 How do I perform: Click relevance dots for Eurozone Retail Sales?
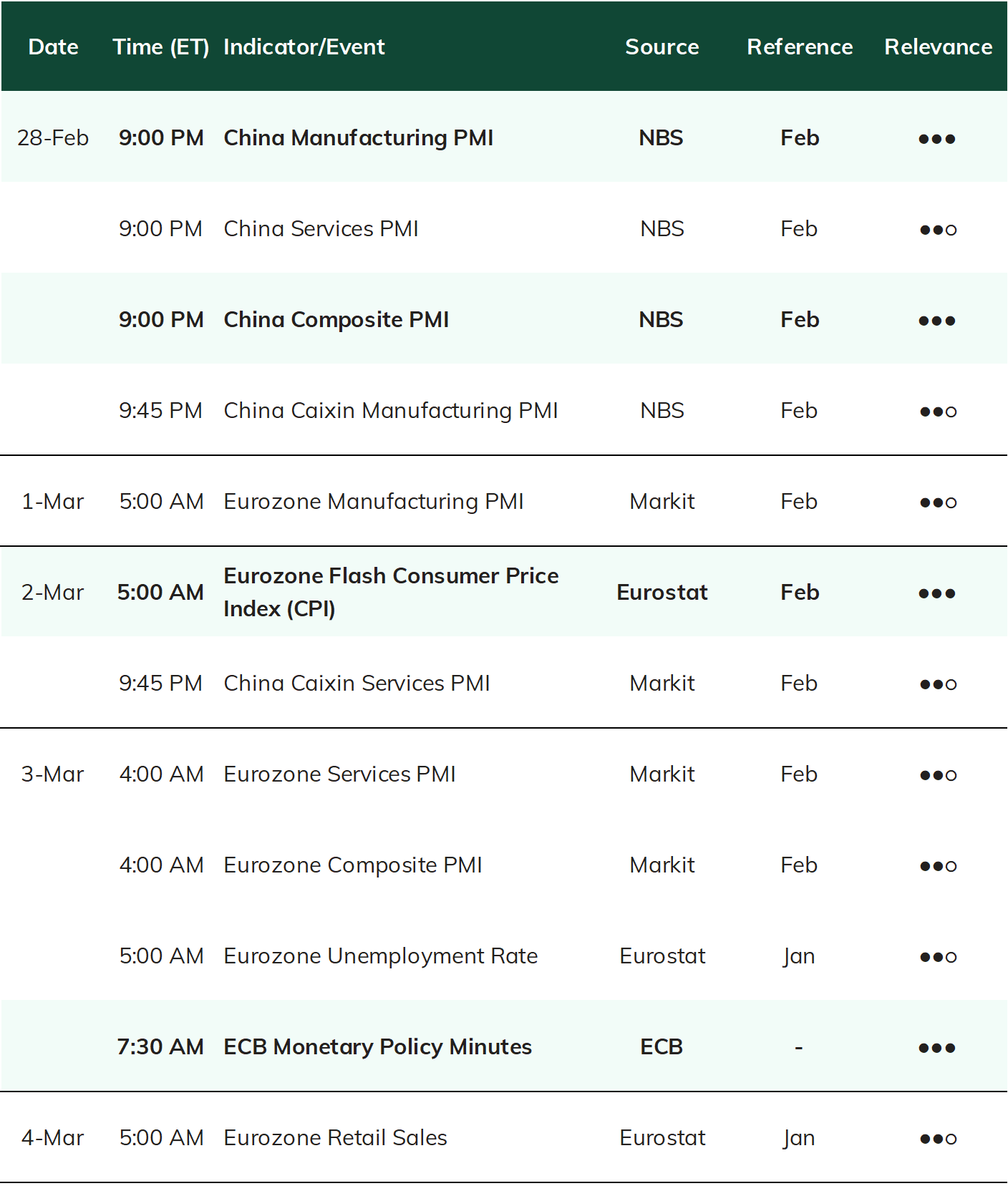(x=938, y=1139)
